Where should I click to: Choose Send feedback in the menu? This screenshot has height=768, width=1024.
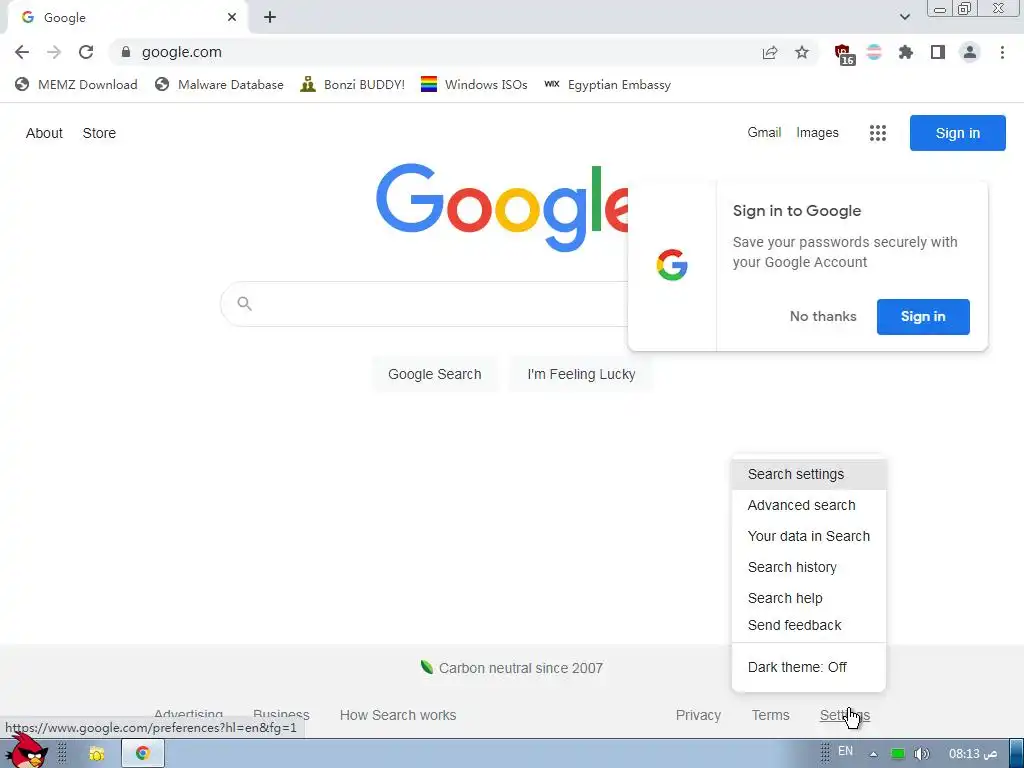pyautogui.click(x=808, y=625)
